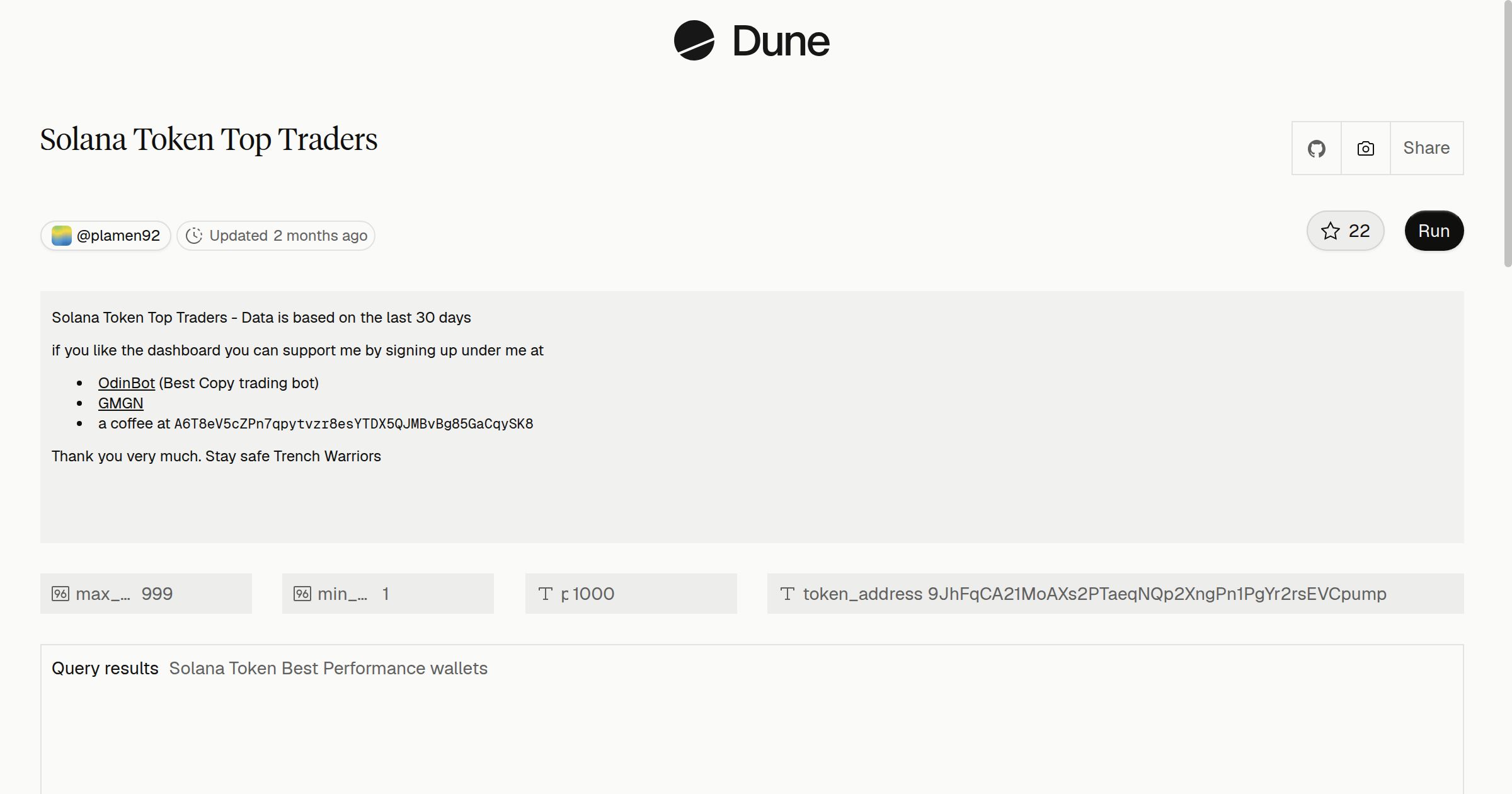Run the dashboard queries

pyautogui.click(x=1434, y=231)
